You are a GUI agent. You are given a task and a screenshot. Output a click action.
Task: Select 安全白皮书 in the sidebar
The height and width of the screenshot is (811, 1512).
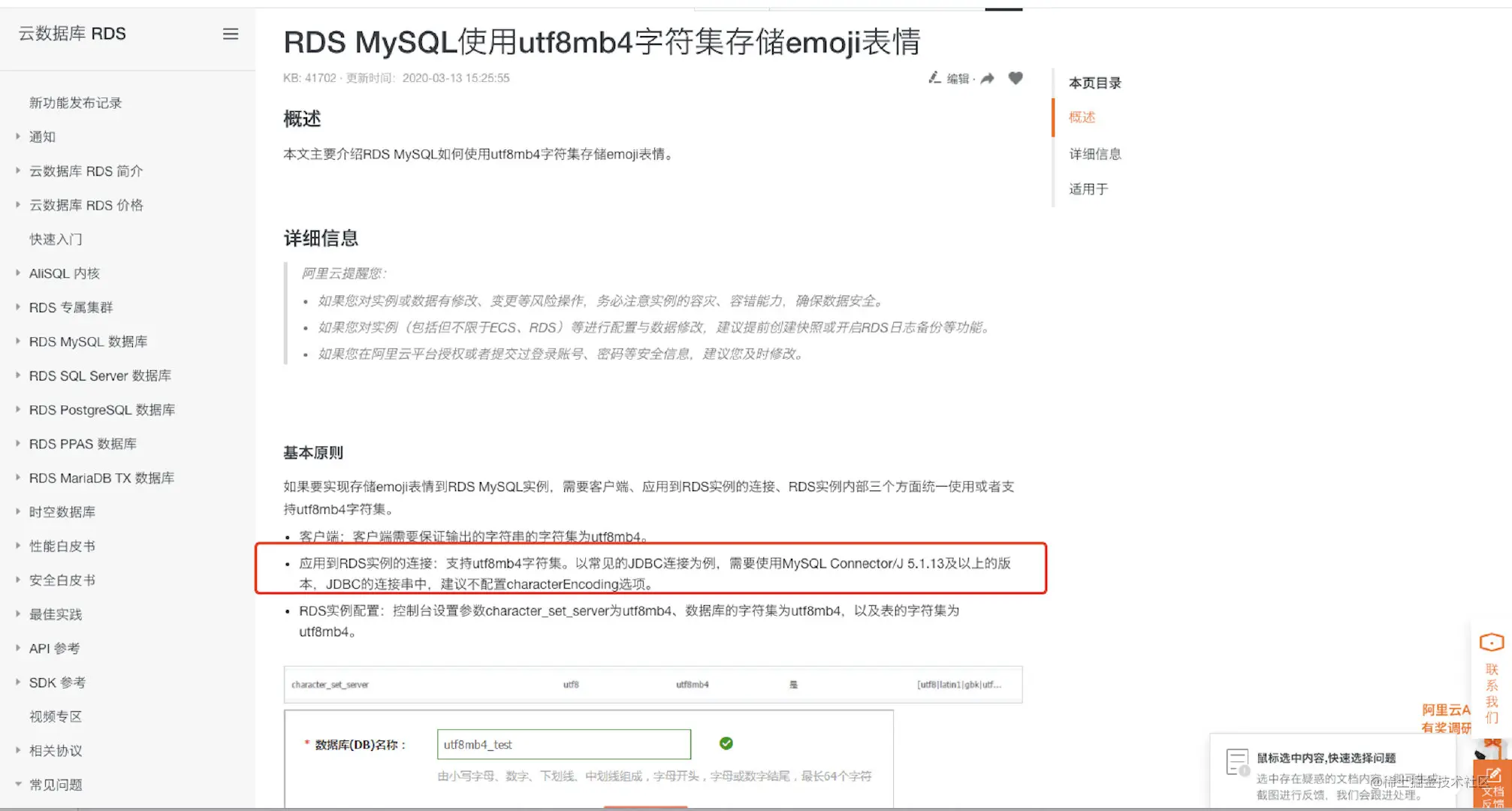click(62, 580)
